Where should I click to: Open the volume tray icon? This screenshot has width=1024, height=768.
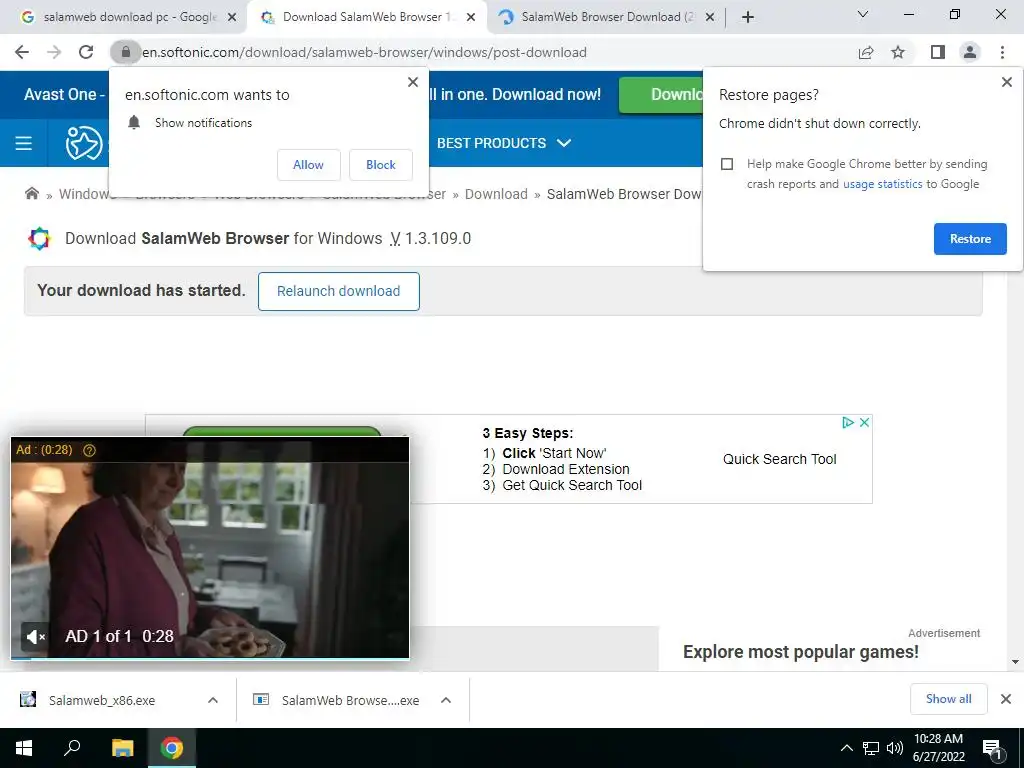coord(895,748)
